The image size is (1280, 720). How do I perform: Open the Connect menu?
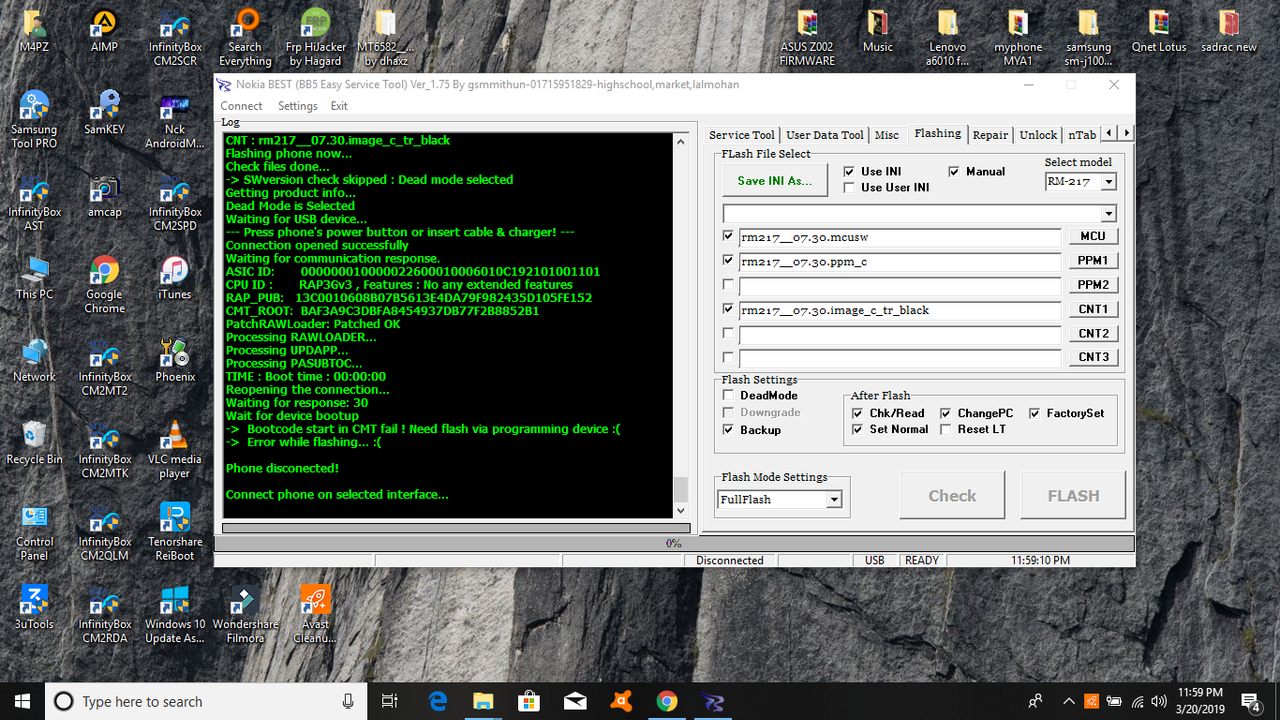point(242,106)
